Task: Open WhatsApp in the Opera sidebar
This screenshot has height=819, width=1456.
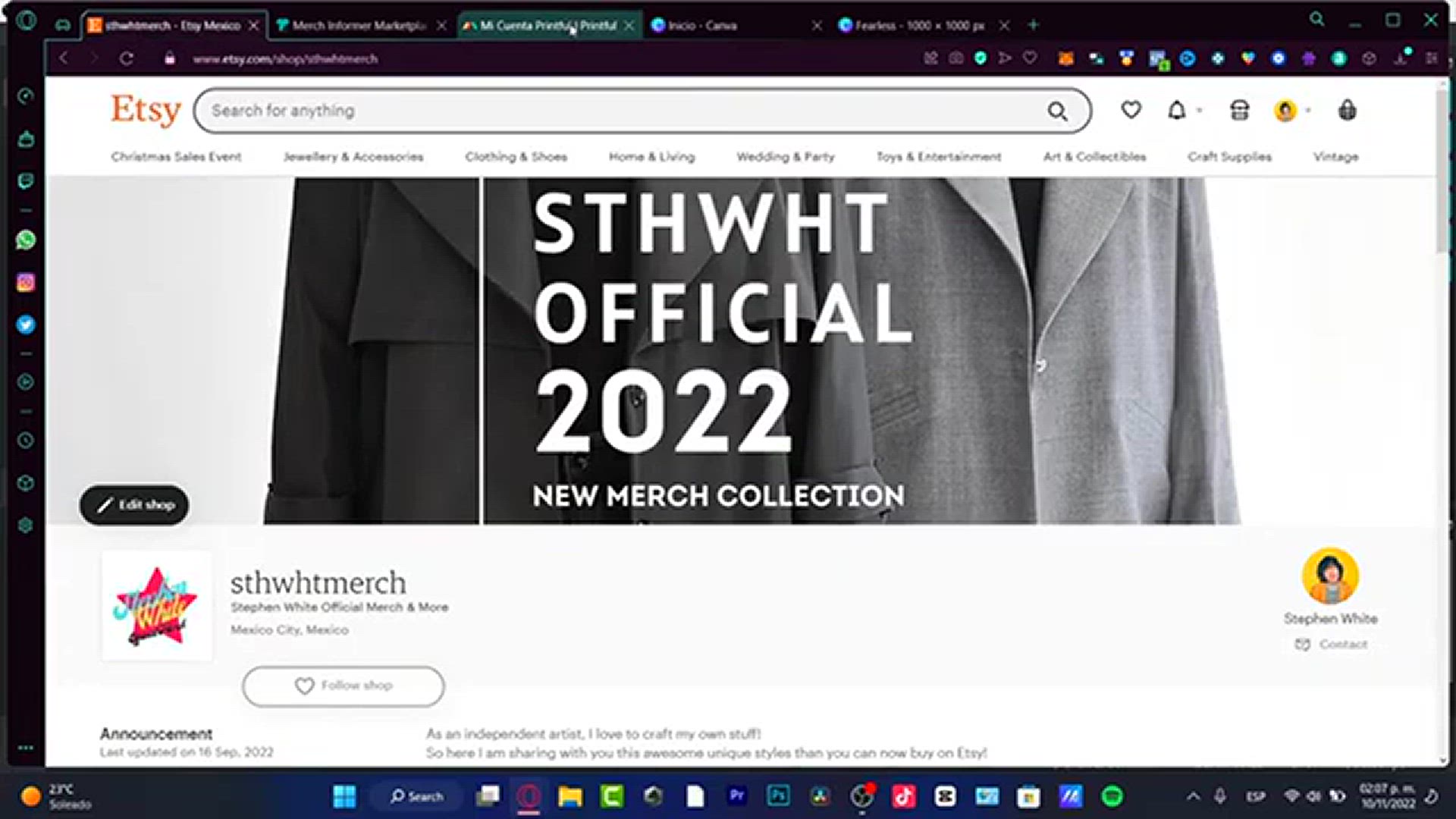Action: pos(26,240)
